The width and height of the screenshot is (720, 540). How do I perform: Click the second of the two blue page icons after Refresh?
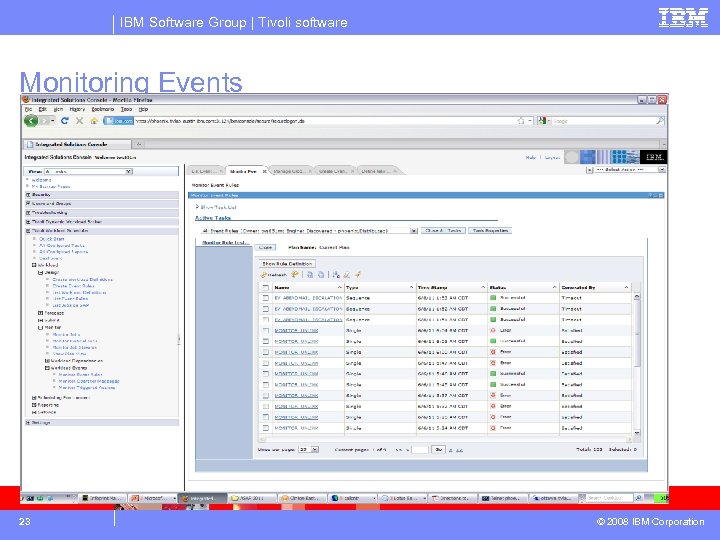[321, 275]
